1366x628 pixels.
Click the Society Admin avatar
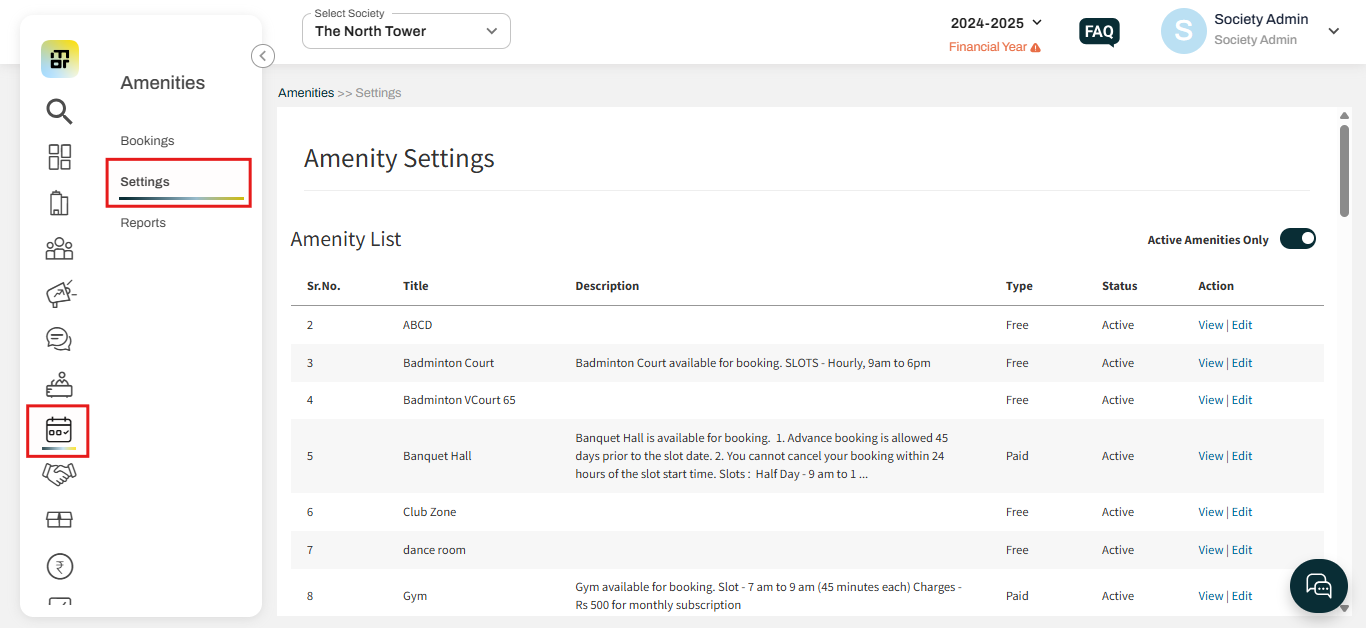tap(1183, 31)
